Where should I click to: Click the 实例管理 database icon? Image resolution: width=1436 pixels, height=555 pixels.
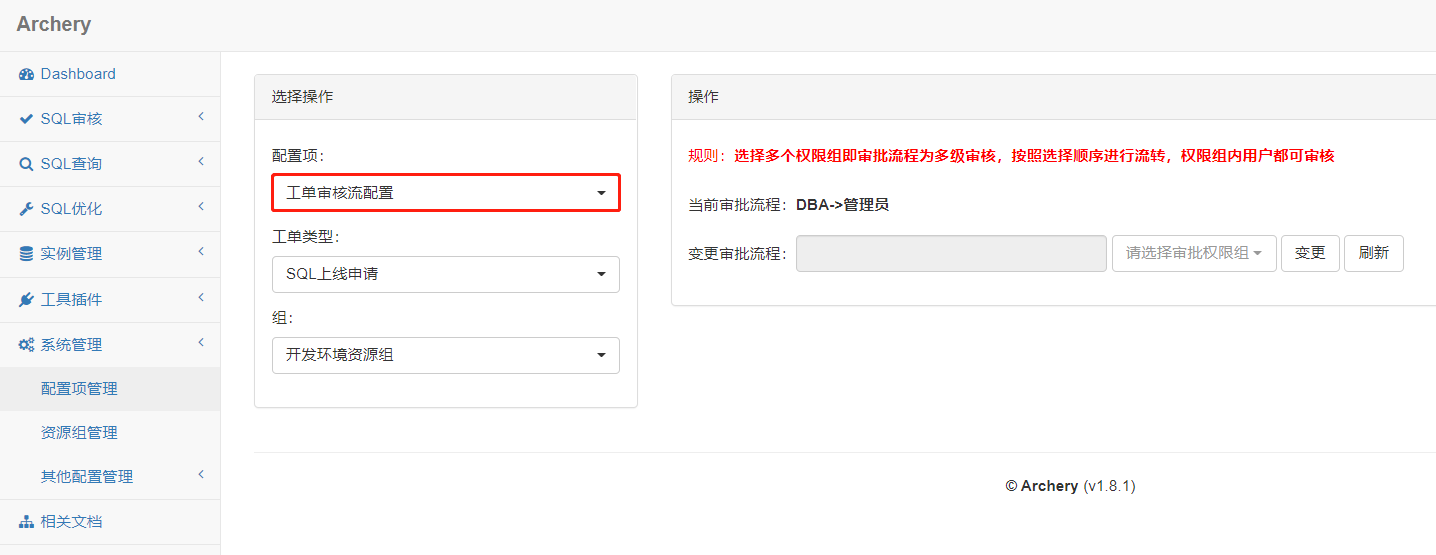(27, 254)
